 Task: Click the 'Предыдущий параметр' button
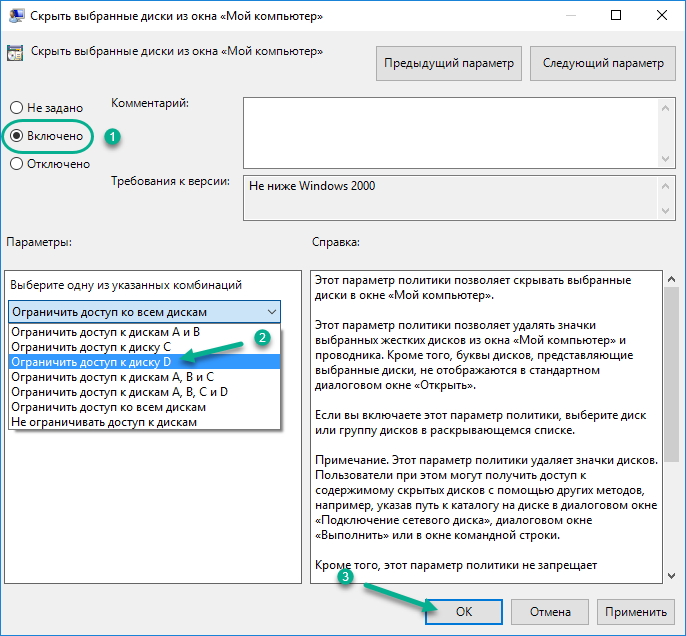[449, 63]
